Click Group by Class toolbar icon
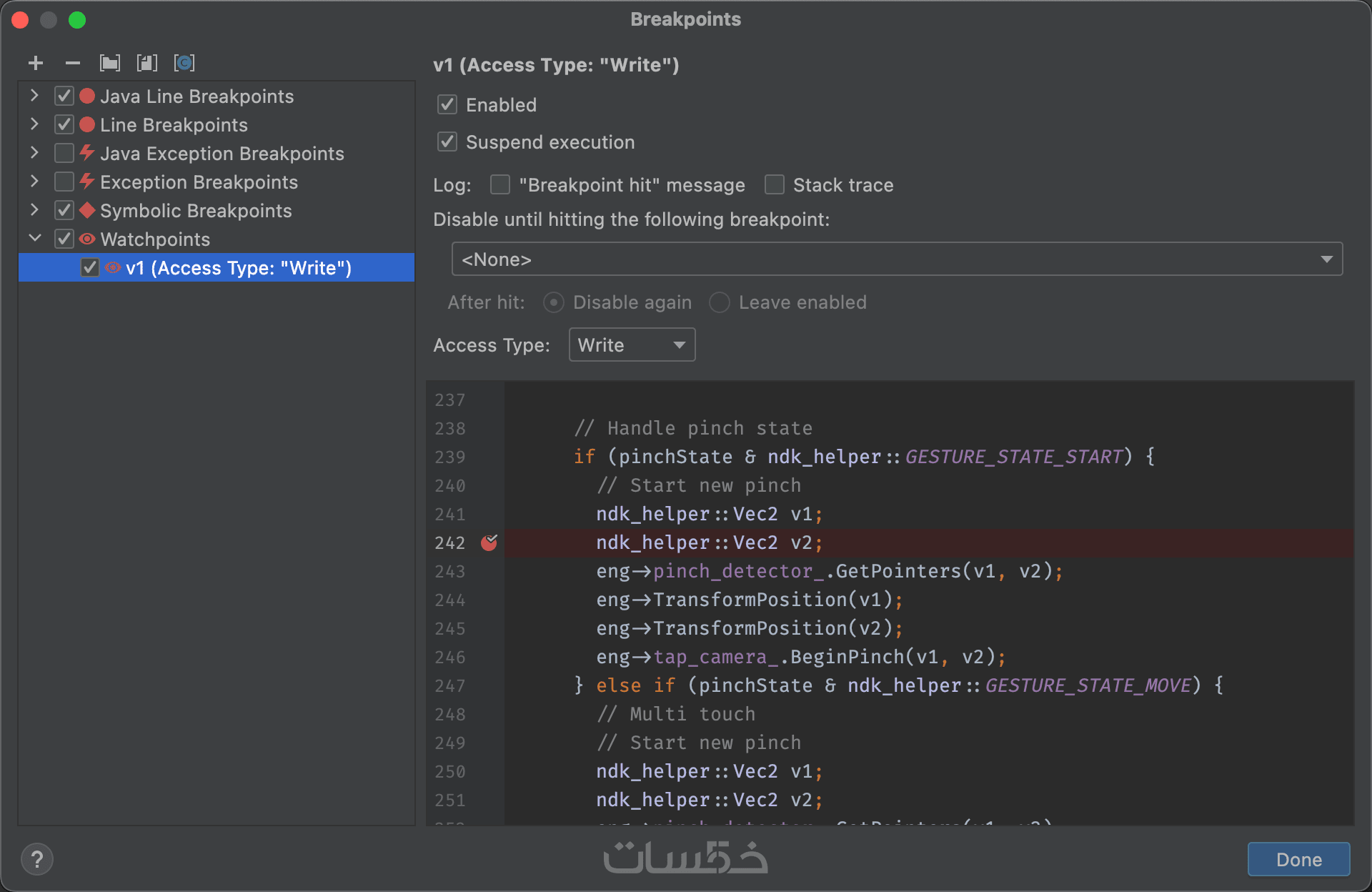The height and width of the screenshot is (892, 1372). 184,64
